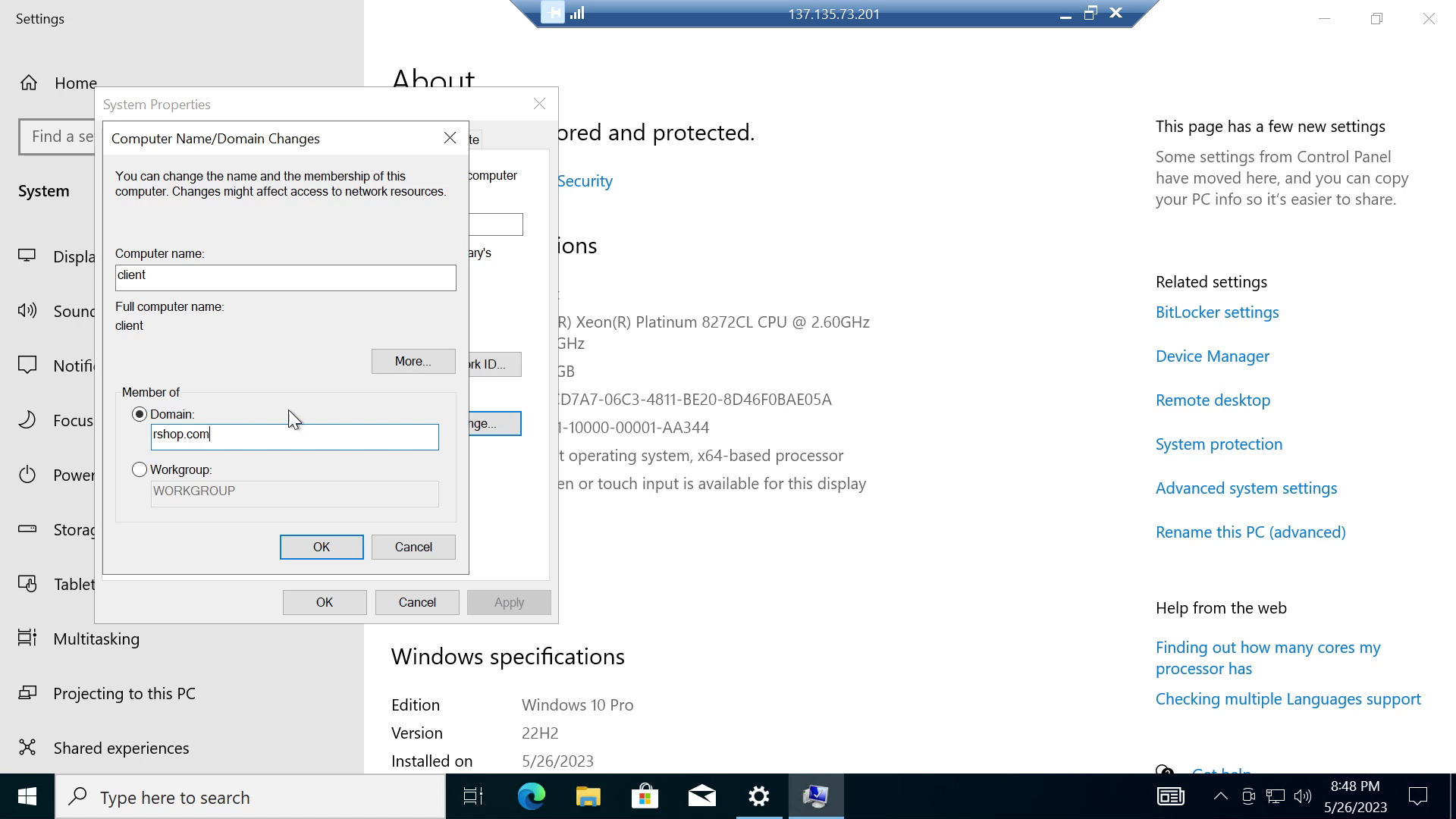
Task: Select the Workgroup radio button
Action: point(139,470)
